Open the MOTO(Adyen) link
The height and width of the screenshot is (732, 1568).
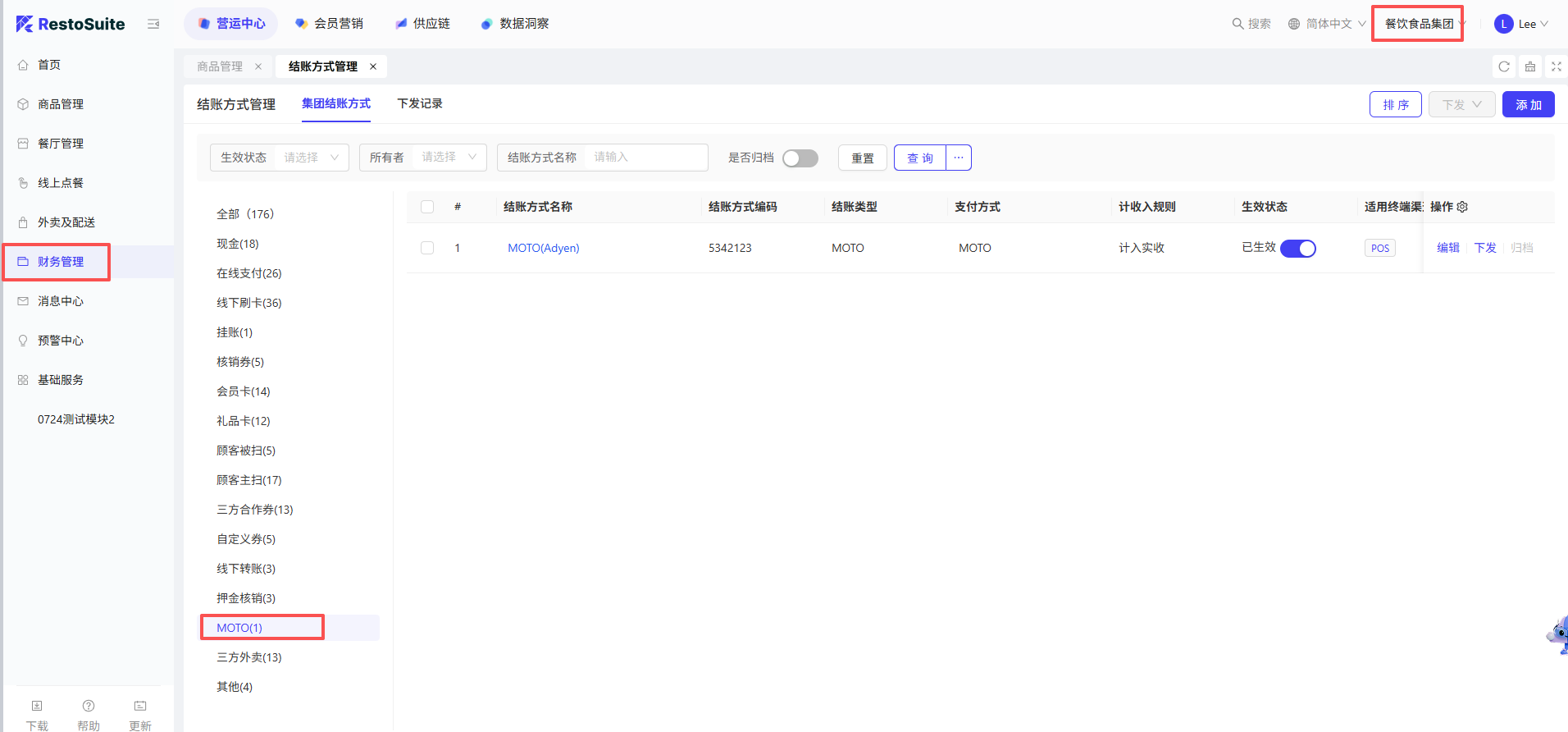543,248
